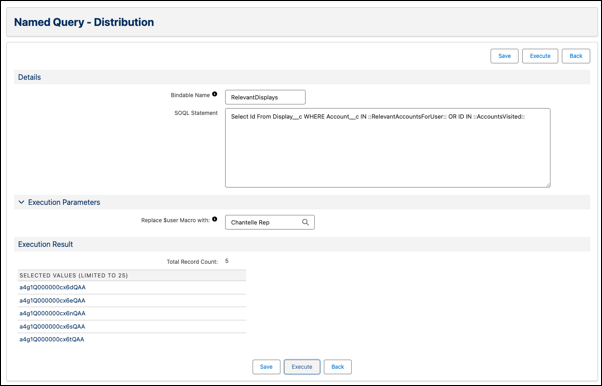Click the top Execute button
The image size is (602, 386).
pos(540,56)
